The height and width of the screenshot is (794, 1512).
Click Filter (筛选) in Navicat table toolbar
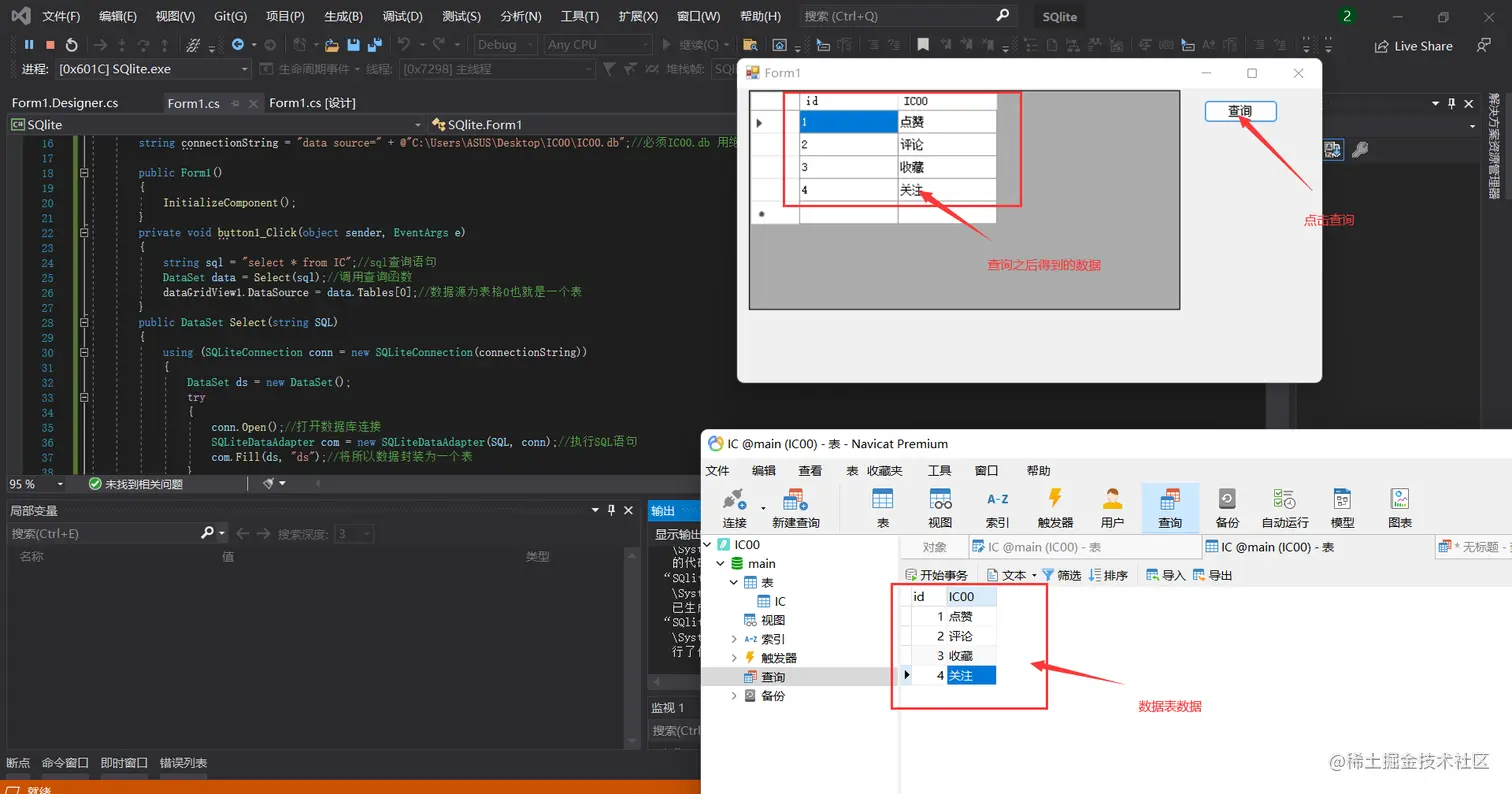click(x=1061, y=575)
